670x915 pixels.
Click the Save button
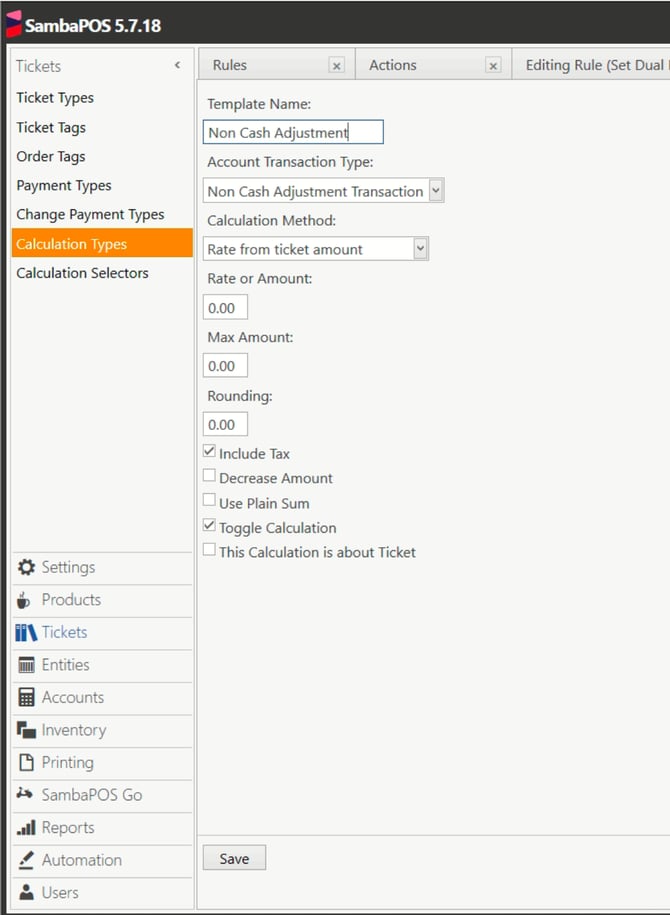click(234, 858)
